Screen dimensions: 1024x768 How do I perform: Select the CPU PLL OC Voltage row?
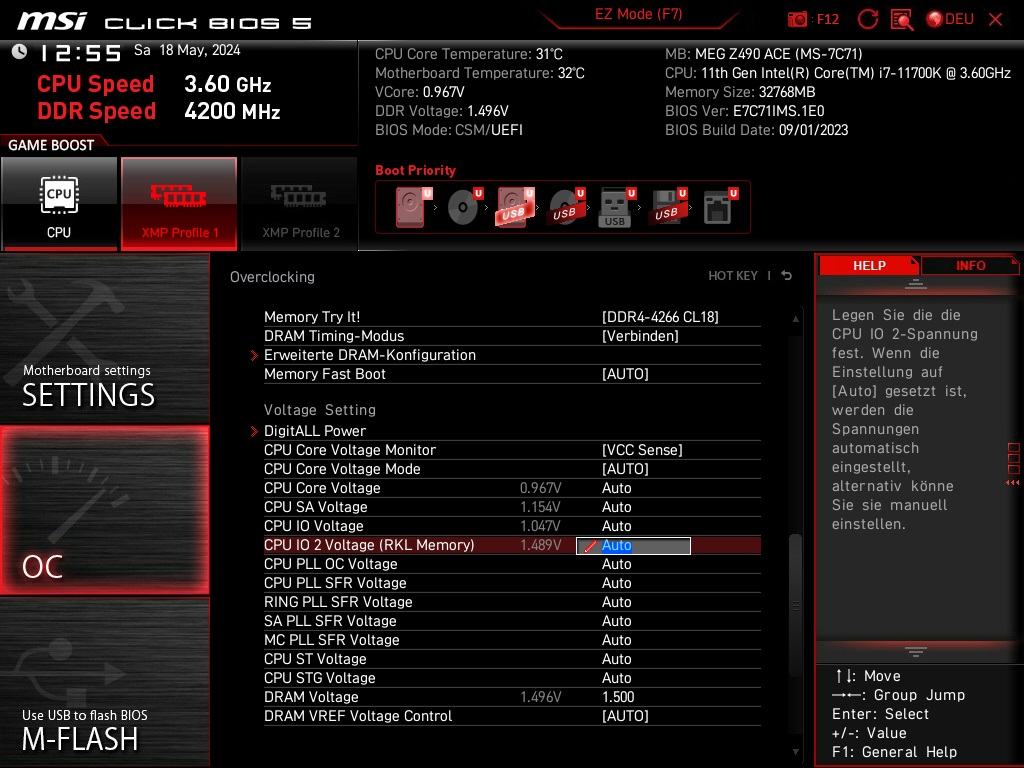pos(512,564)
